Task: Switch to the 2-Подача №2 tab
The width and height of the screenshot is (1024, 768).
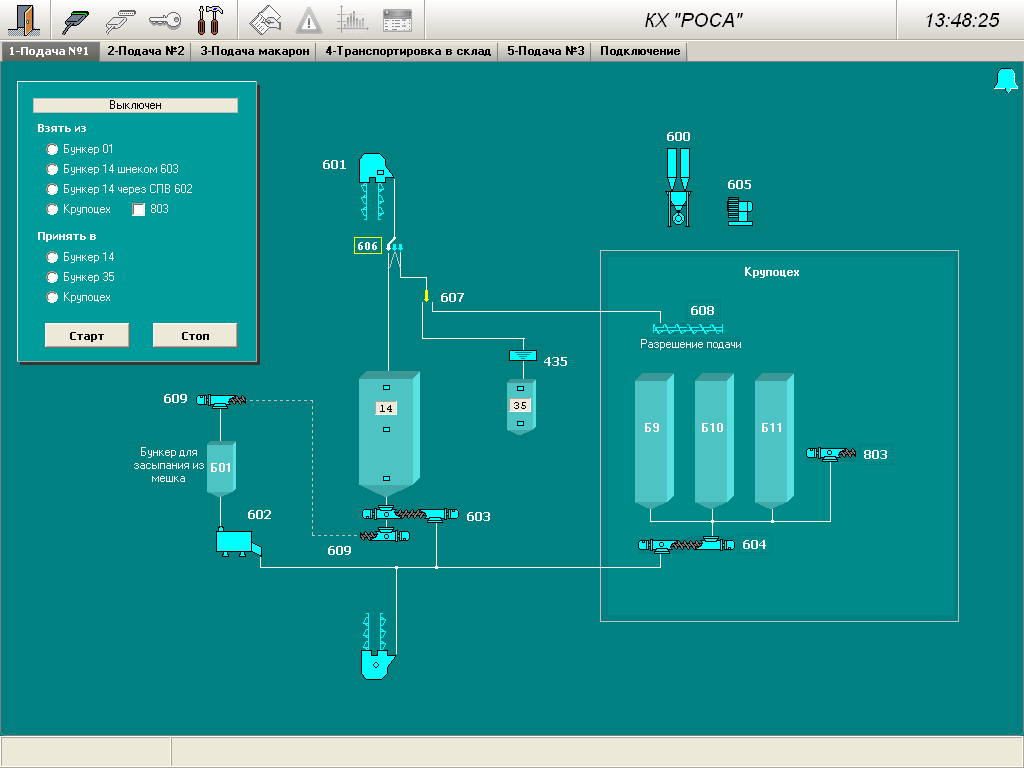Action: point(146,51)
